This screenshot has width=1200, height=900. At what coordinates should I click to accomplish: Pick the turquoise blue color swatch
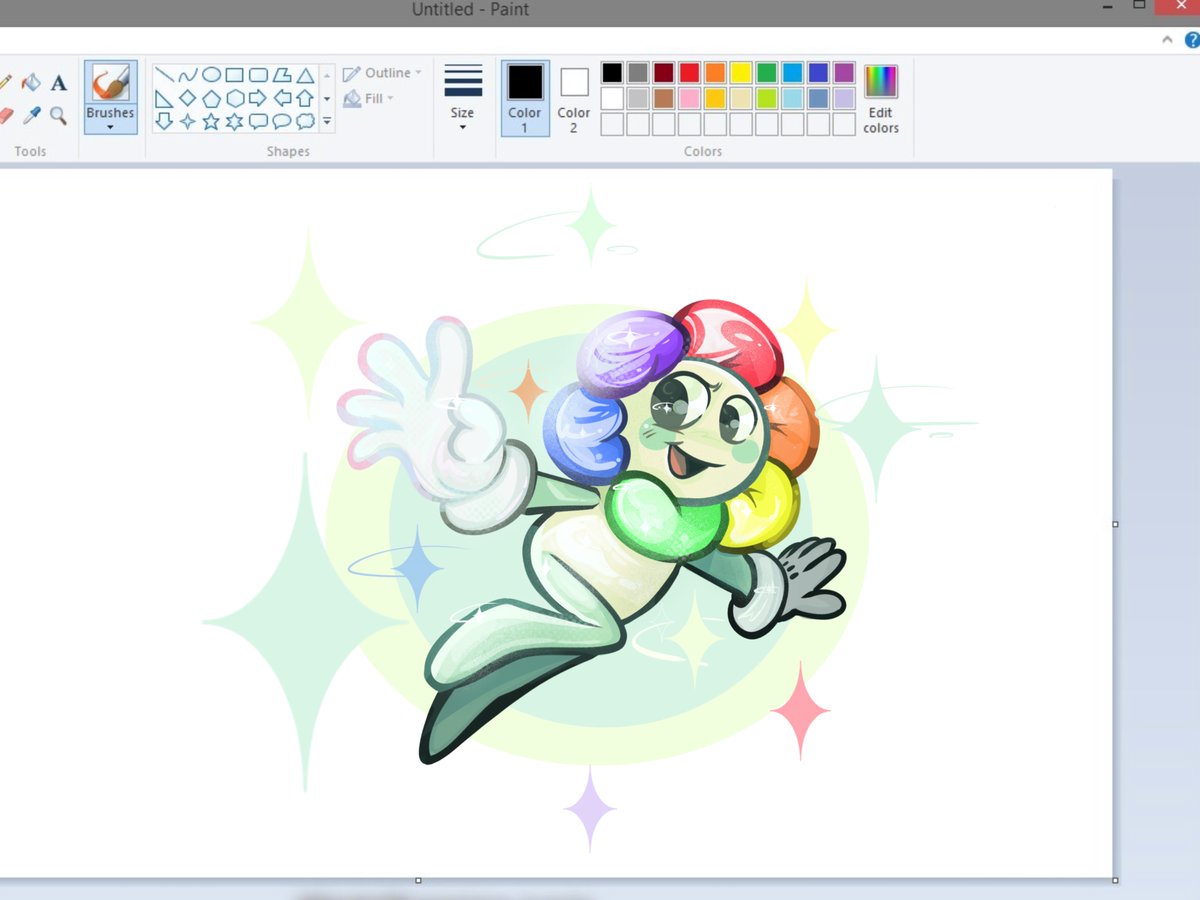(793, 72)
